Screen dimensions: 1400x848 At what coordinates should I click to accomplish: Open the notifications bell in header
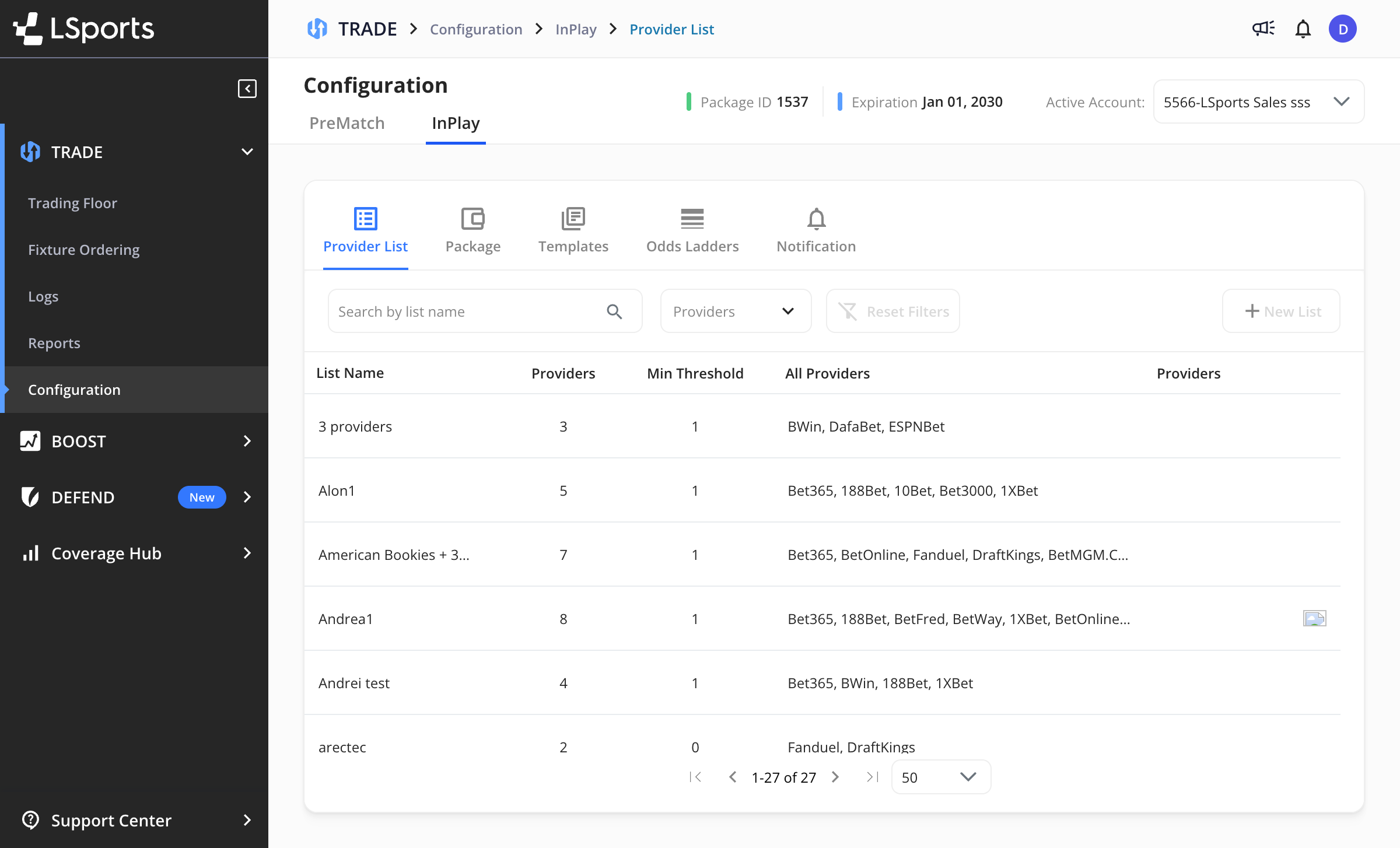click(x=1303, y=29)
